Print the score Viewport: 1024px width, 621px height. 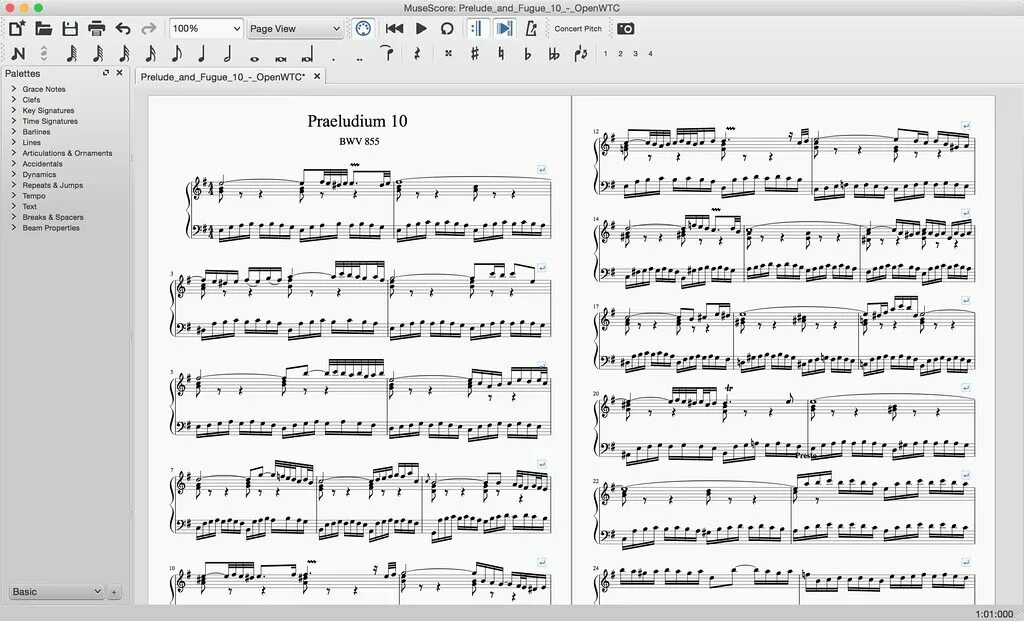click(97, 28)
